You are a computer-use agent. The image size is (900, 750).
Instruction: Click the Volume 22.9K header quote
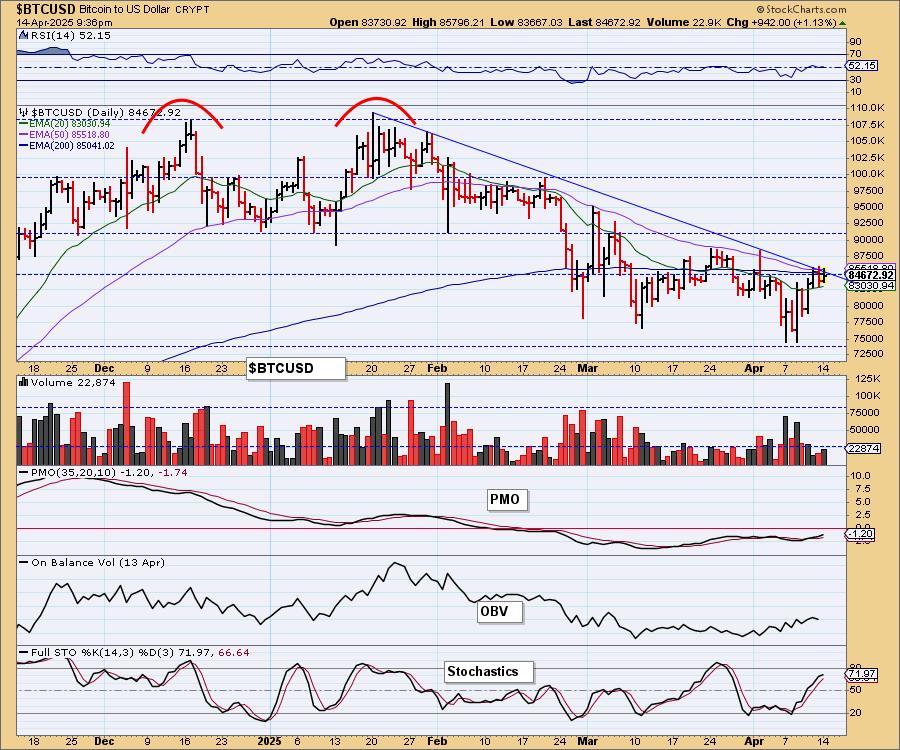pos(684,22)
